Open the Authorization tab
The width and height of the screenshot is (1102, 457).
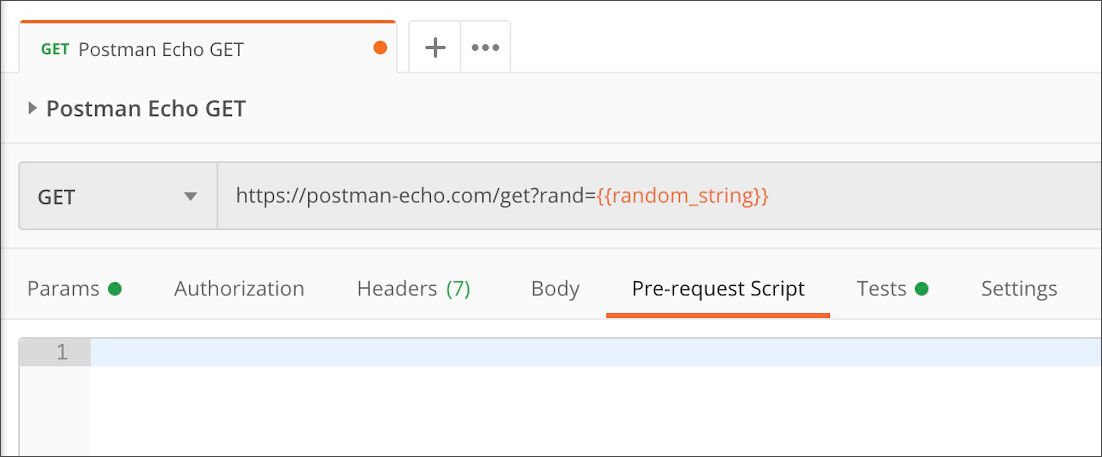(x=239, y=288)
